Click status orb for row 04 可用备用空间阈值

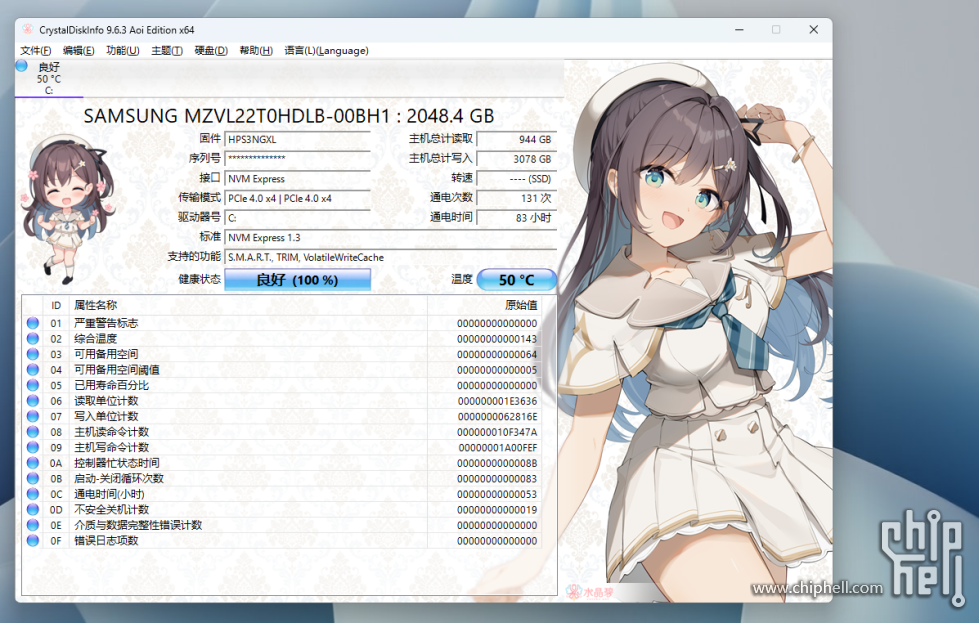(32, 370)
